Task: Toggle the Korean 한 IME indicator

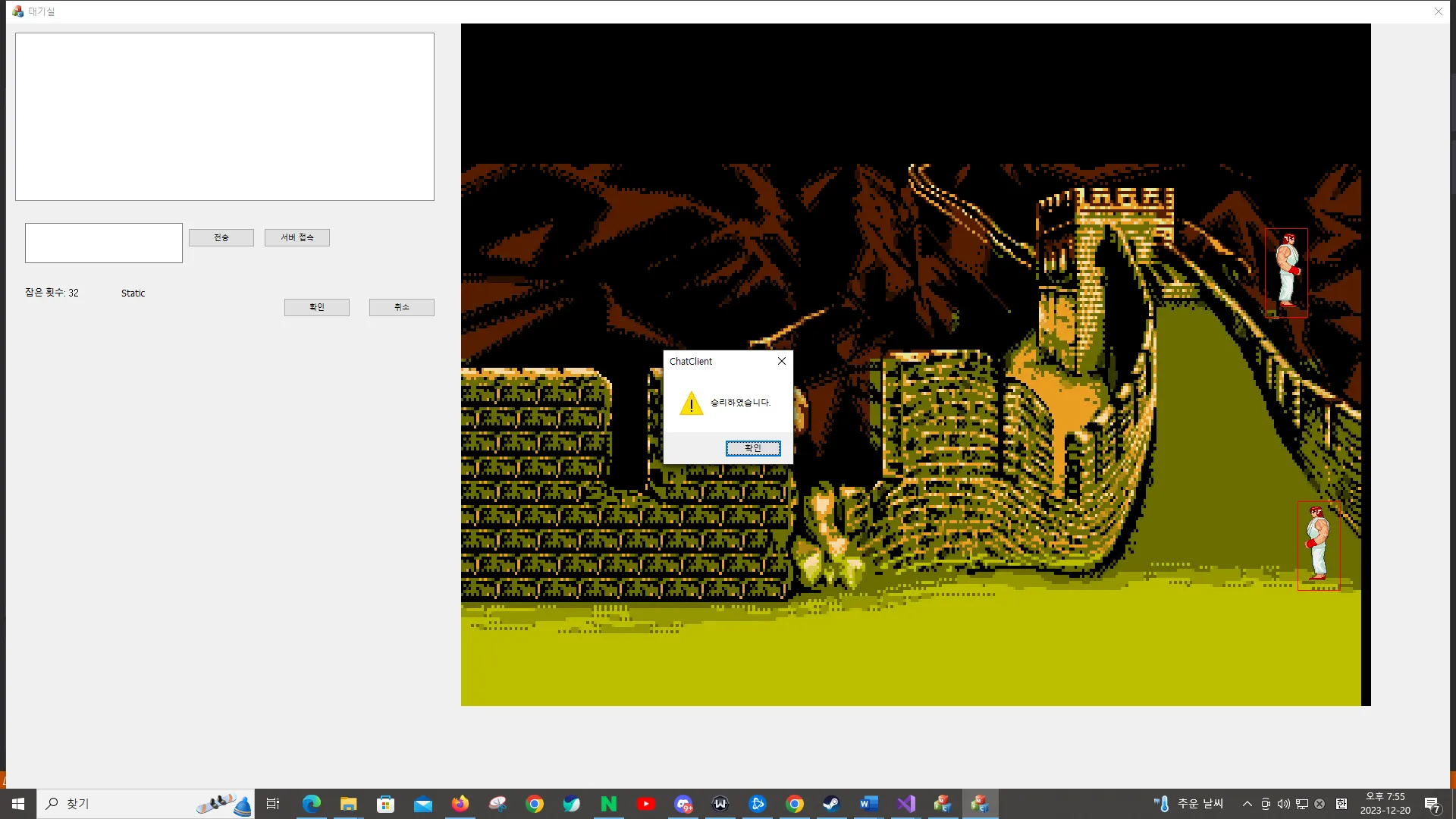Action: click(x=1341, y=804)
